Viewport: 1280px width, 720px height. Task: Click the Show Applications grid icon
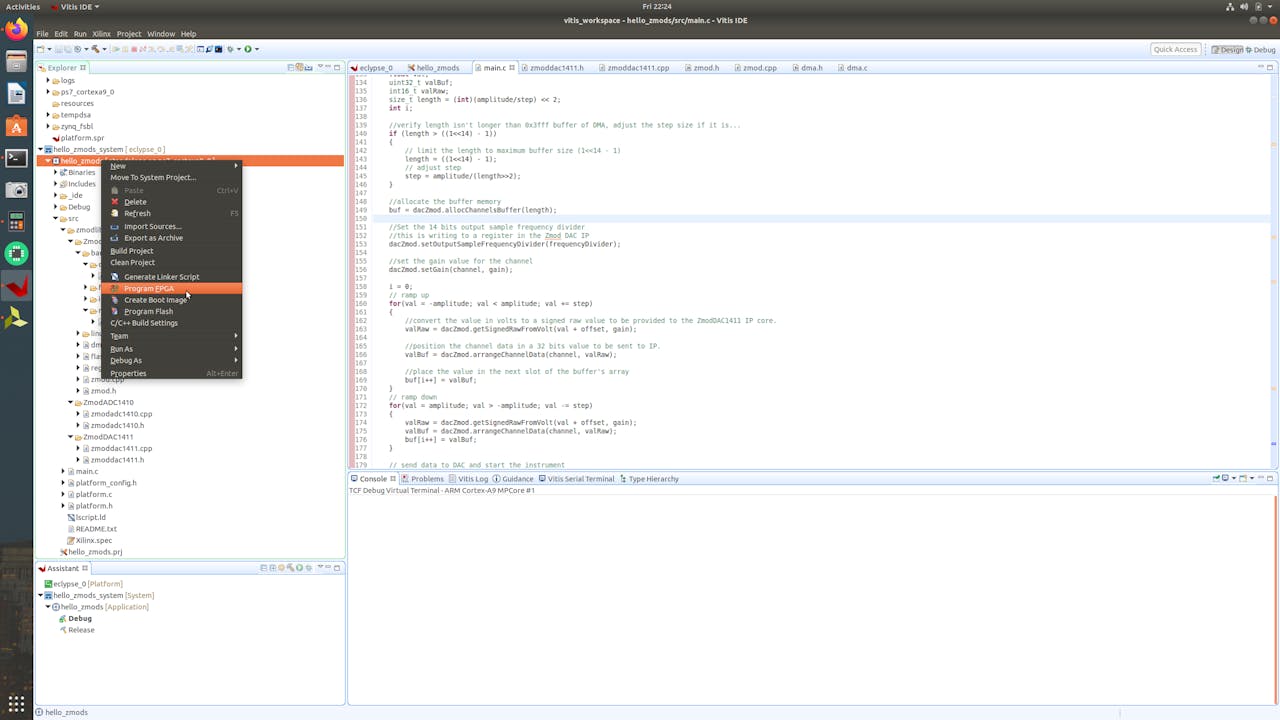[x=16, y=703]
